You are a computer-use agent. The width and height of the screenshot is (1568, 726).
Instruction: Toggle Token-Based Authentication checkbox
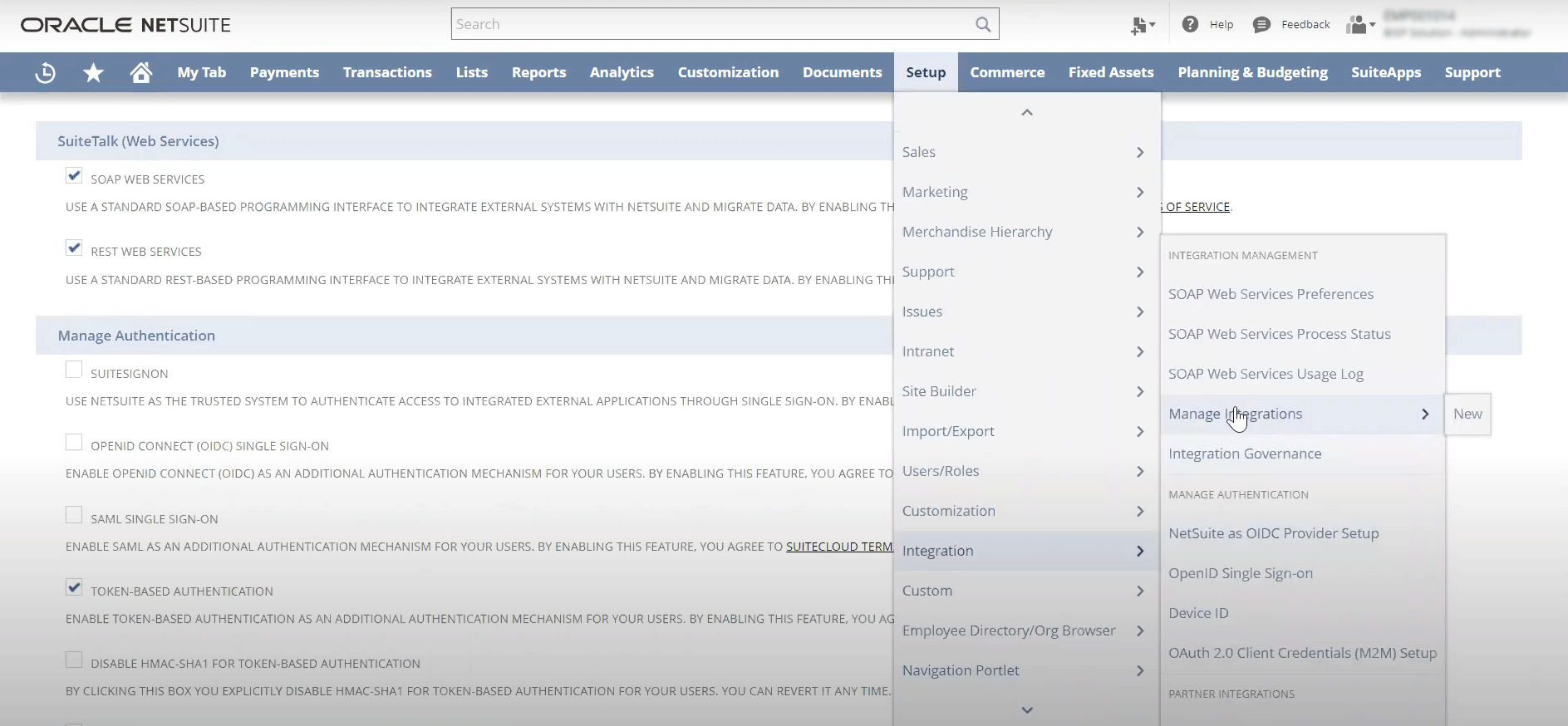click(x=74, y=587)
